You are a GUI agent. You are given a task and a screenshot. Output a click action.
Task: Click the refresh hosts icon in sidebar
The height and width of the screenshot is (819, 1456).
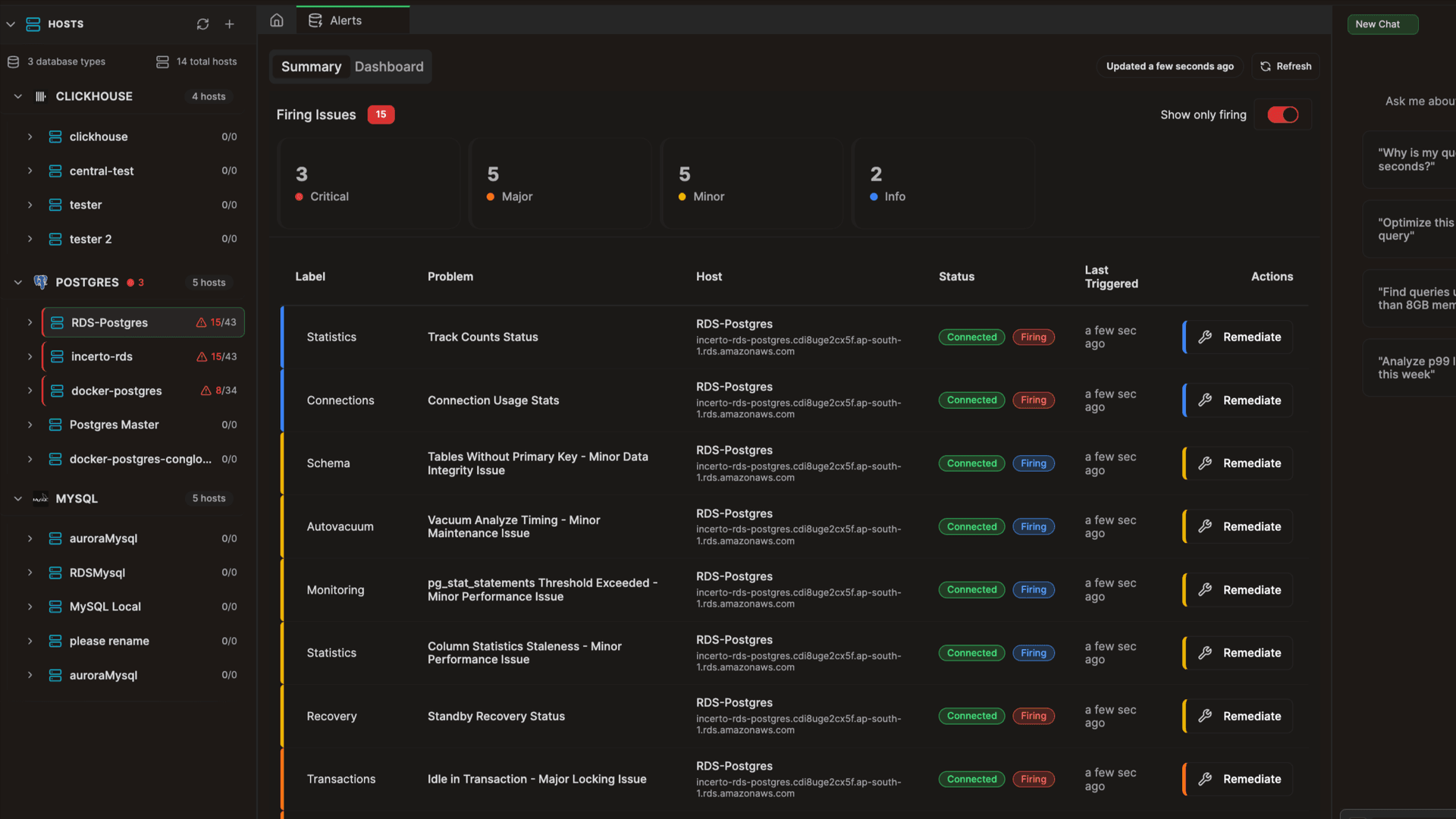point(202,24)
